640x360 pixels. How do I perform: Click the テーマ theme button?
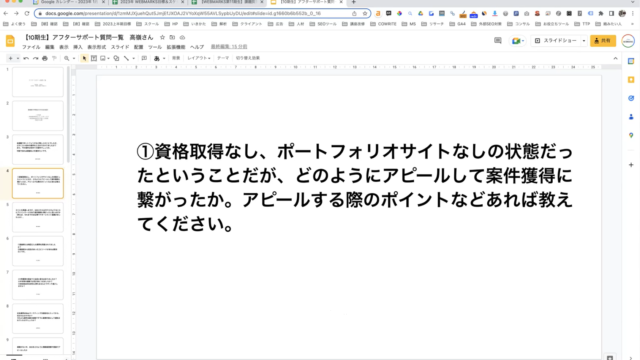point(223,58)
